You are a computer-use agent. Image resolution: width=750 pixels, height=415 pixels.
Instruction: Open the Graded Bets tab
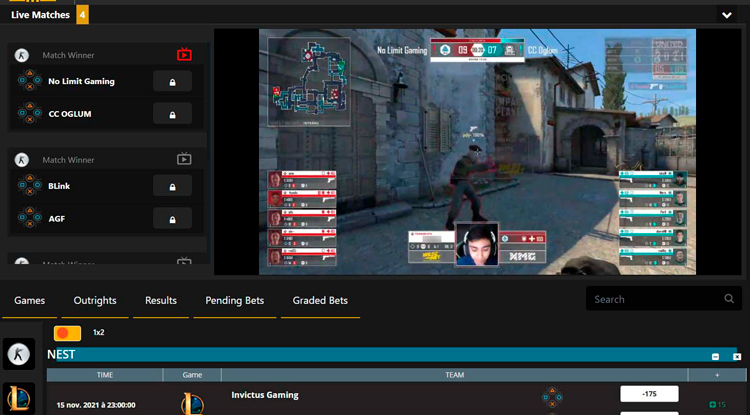[x=320, y=301]
